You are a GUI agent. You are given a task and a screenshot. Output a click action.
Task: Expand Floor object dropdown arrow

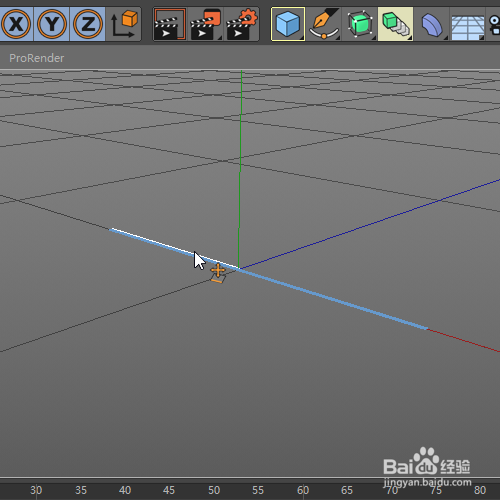[482, 38]
